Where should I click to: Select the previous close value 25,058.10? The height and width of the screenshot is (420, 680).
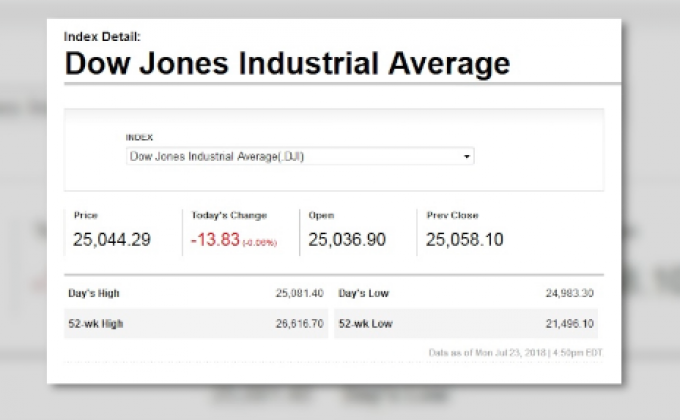coord(464,240)
